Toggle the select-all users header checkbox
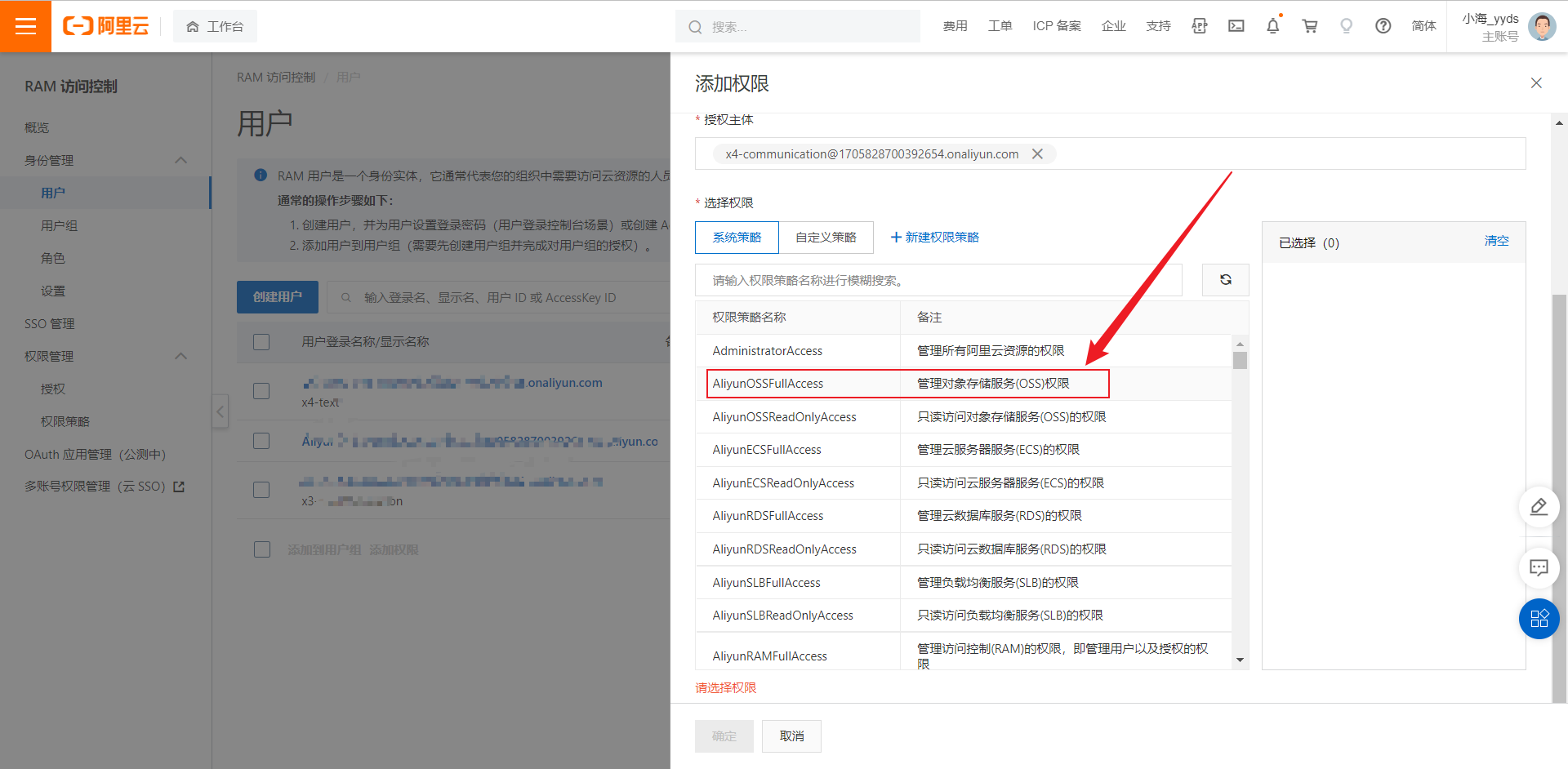The height and width of the screenshot is (769, 1568). pyautogui.click(x=261, y=342)
